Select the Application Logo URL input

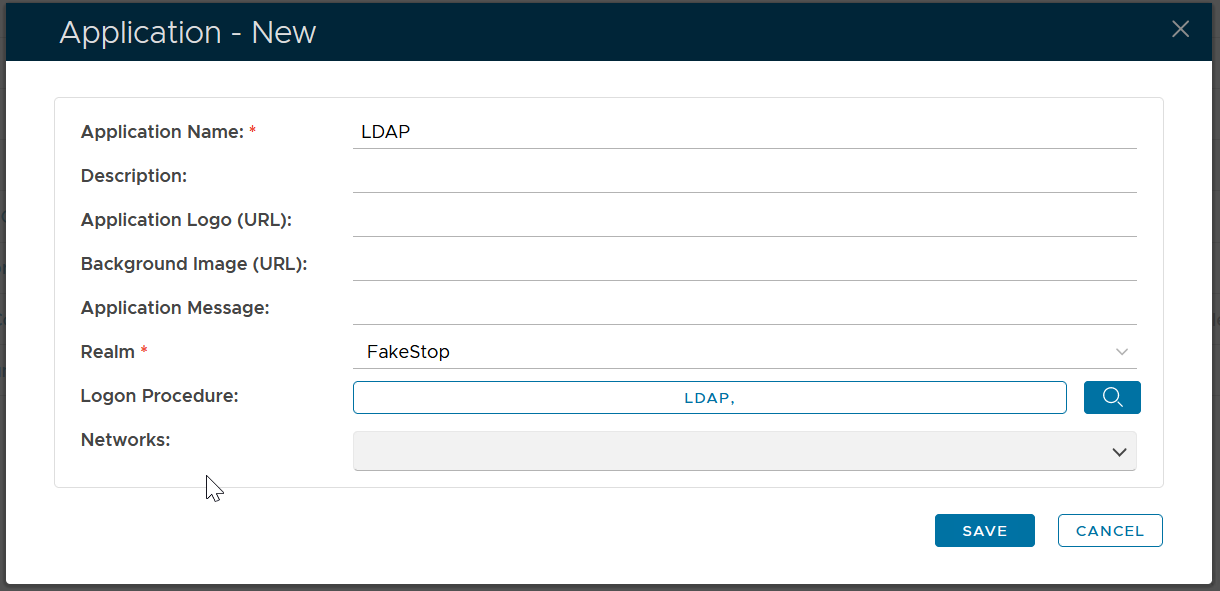tap(744, 220)
